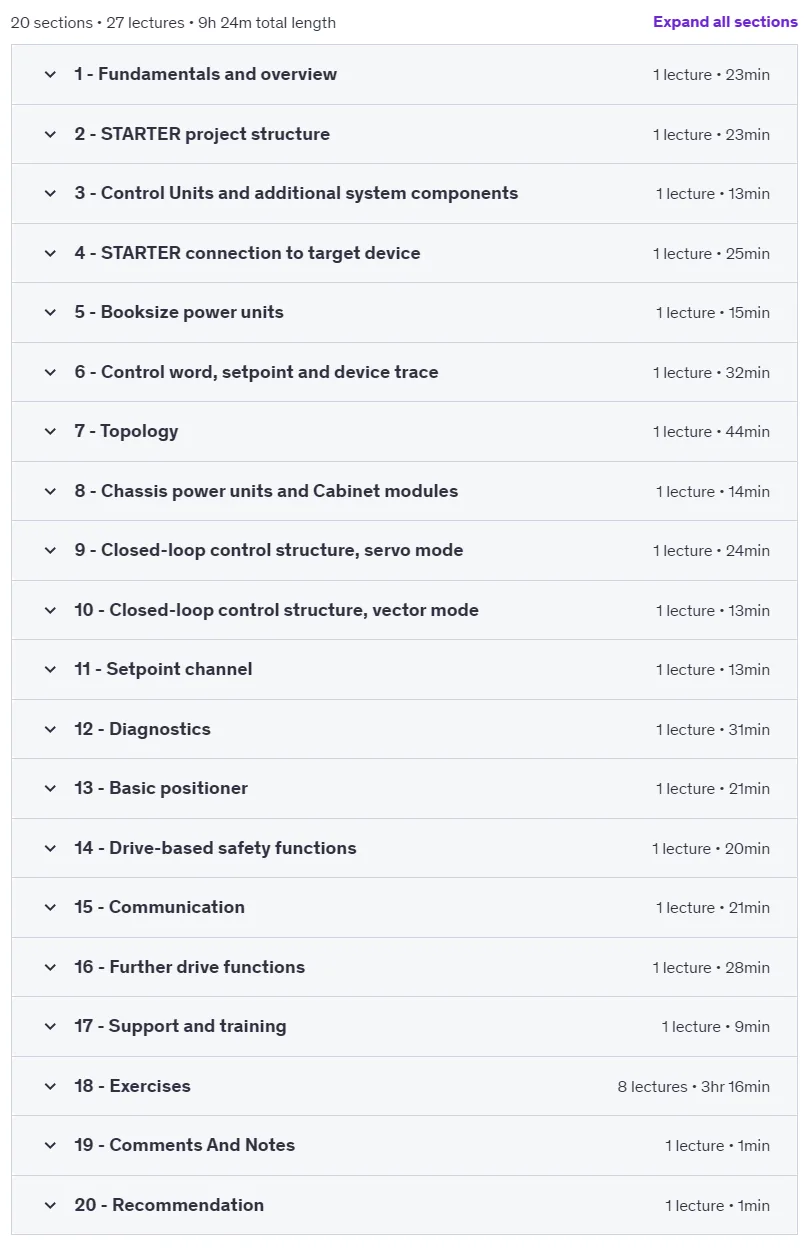Expand chevron beside Control Units section
The width and height of the screenshot is (808, 1248).
pyautogui.click(x=50, y=193)
